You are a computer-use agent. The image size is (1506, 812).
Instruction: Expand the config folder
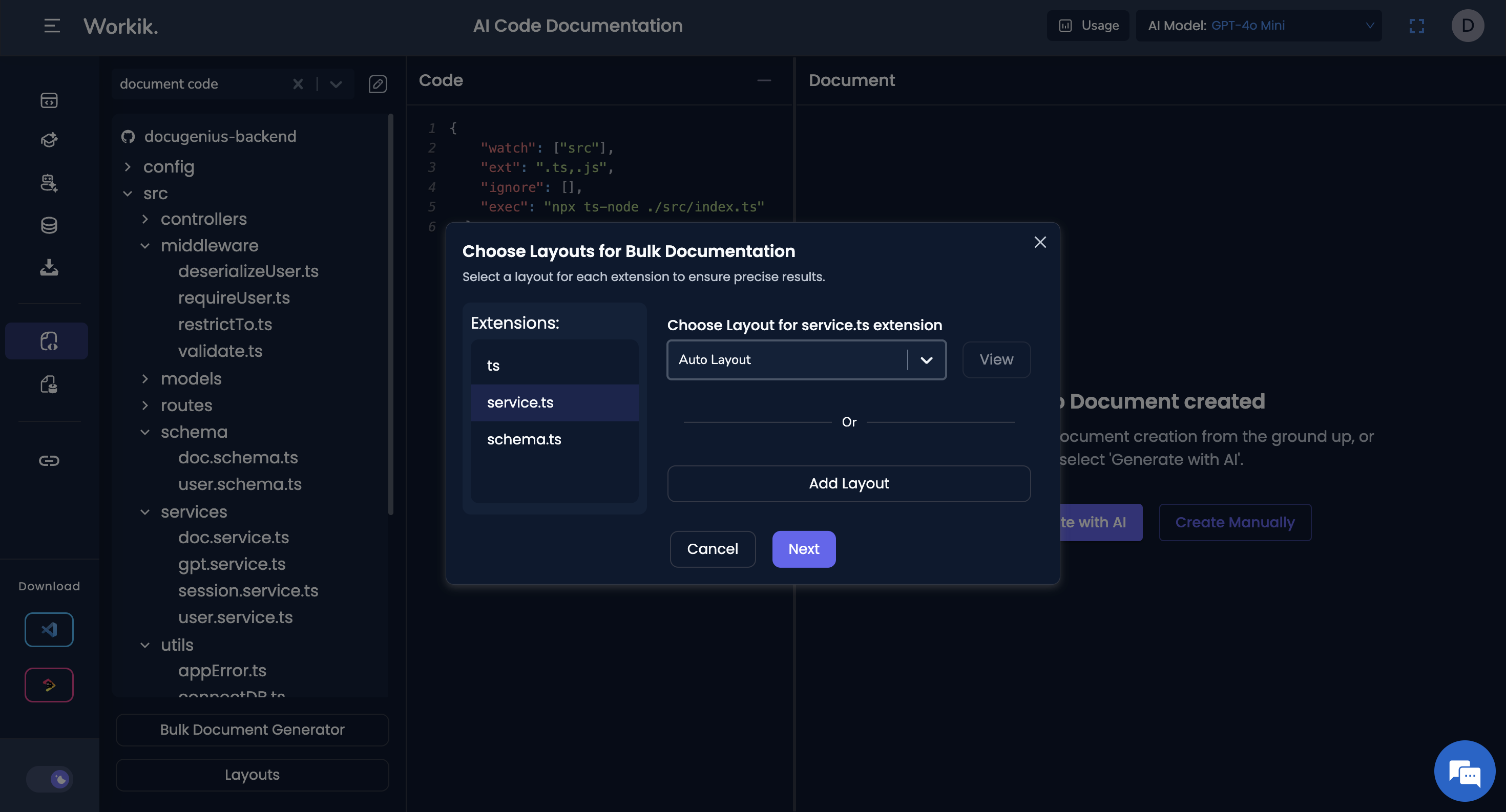[128, 167]
